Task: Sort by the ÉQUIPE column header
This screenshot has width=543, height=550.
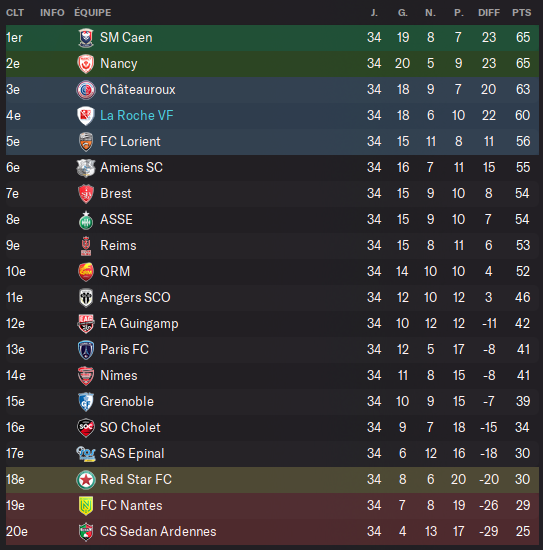Action: (93, 13)
